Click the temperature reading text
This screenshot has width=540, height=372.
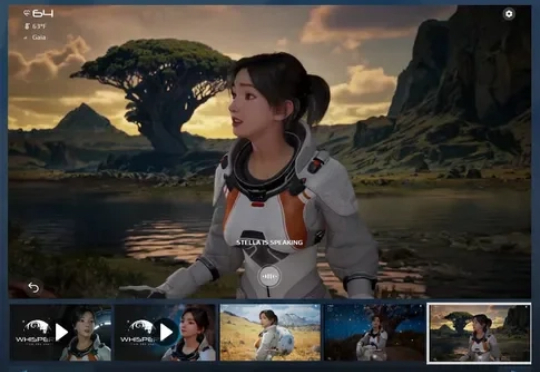point(39,26)
